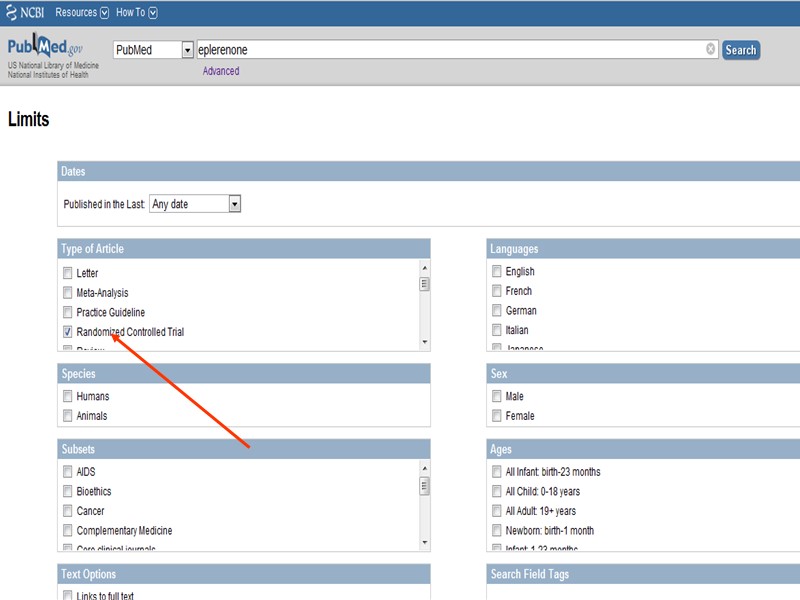Check All Child: 0-18 years
800x600 pixels.
click(496, 491)
